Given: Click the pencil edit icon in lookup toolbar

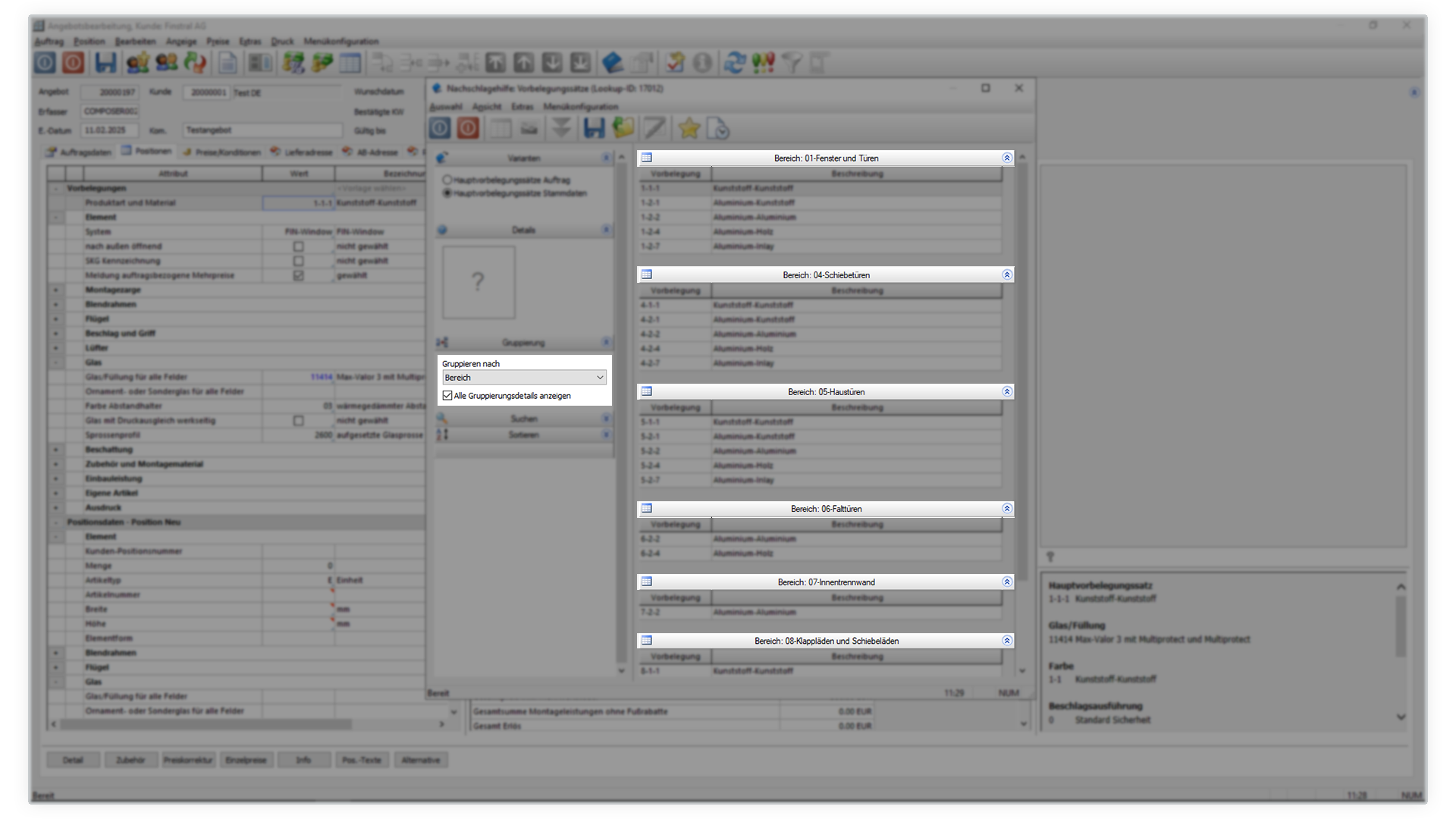Looking at the screenshot, I should [655, 128].
